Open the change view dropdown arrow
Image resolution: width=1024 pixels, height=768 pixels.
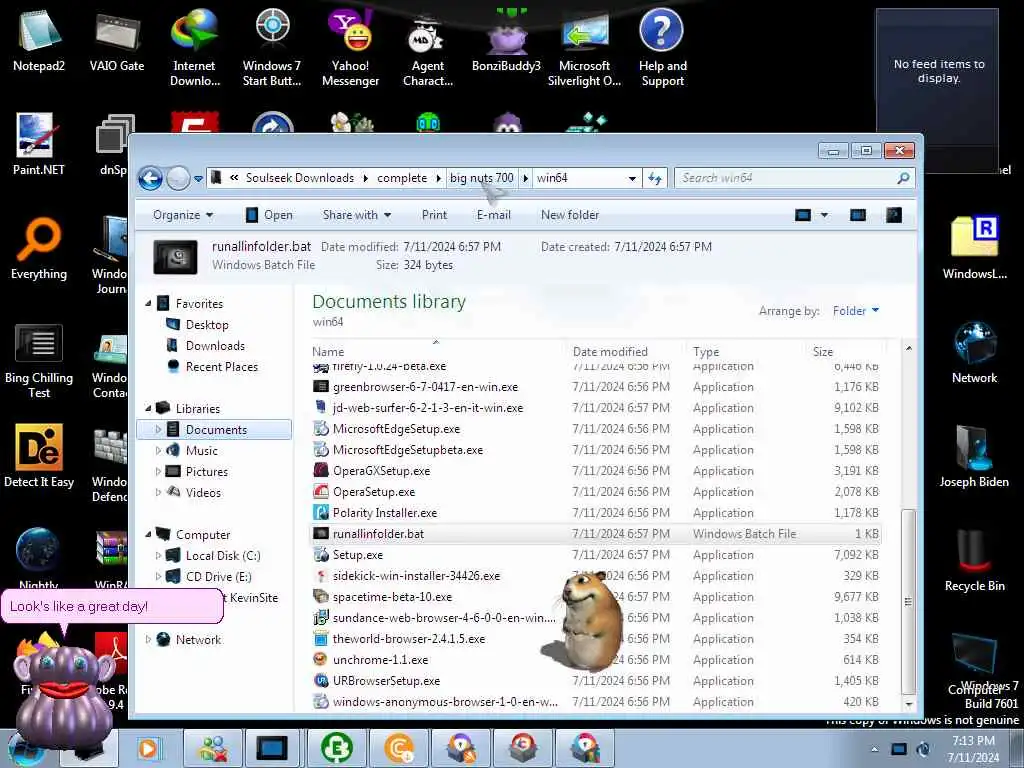pyautogui.click(x=824, y=215)
